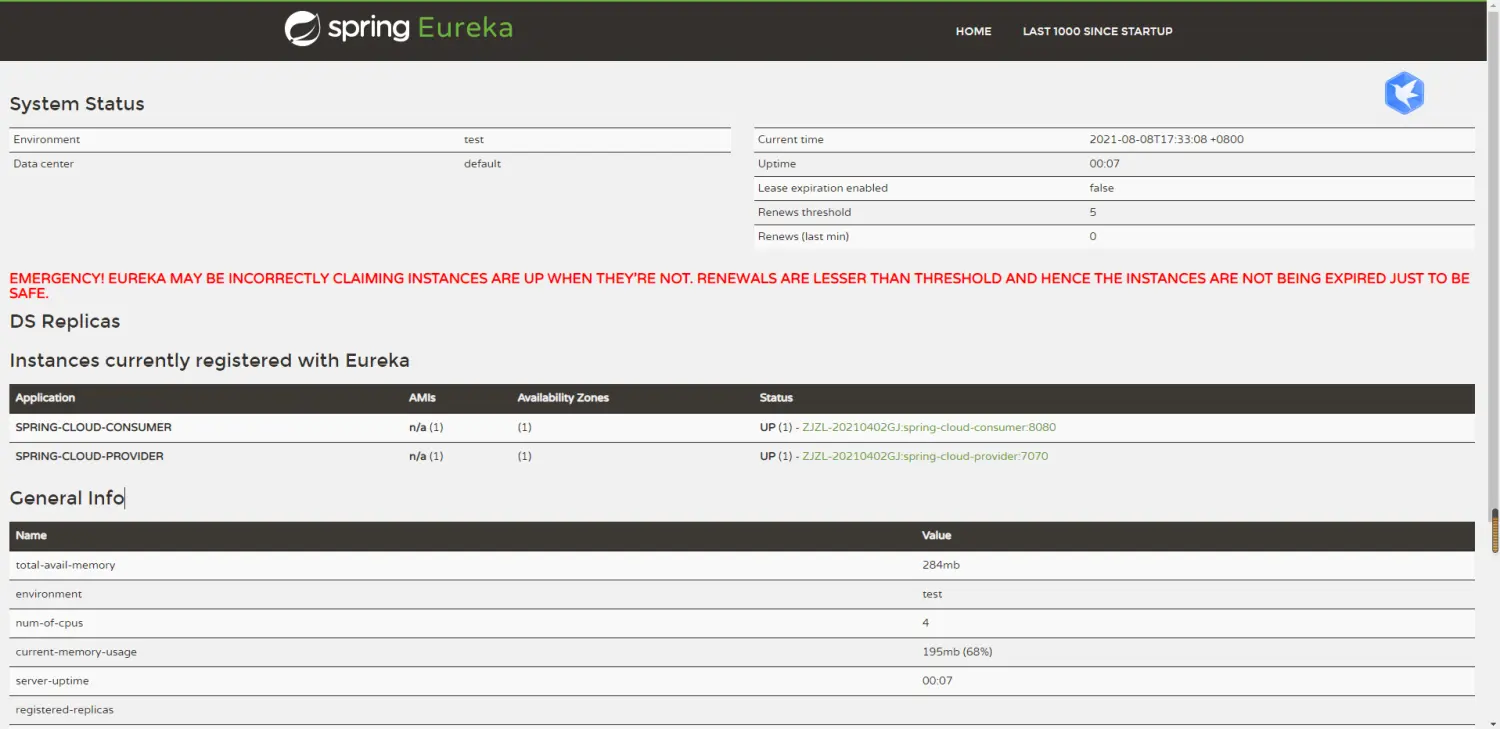Select the current-memory-usage row name
Image resolution: width=1500 pixels, height=729 pixels.
[76, 652]
